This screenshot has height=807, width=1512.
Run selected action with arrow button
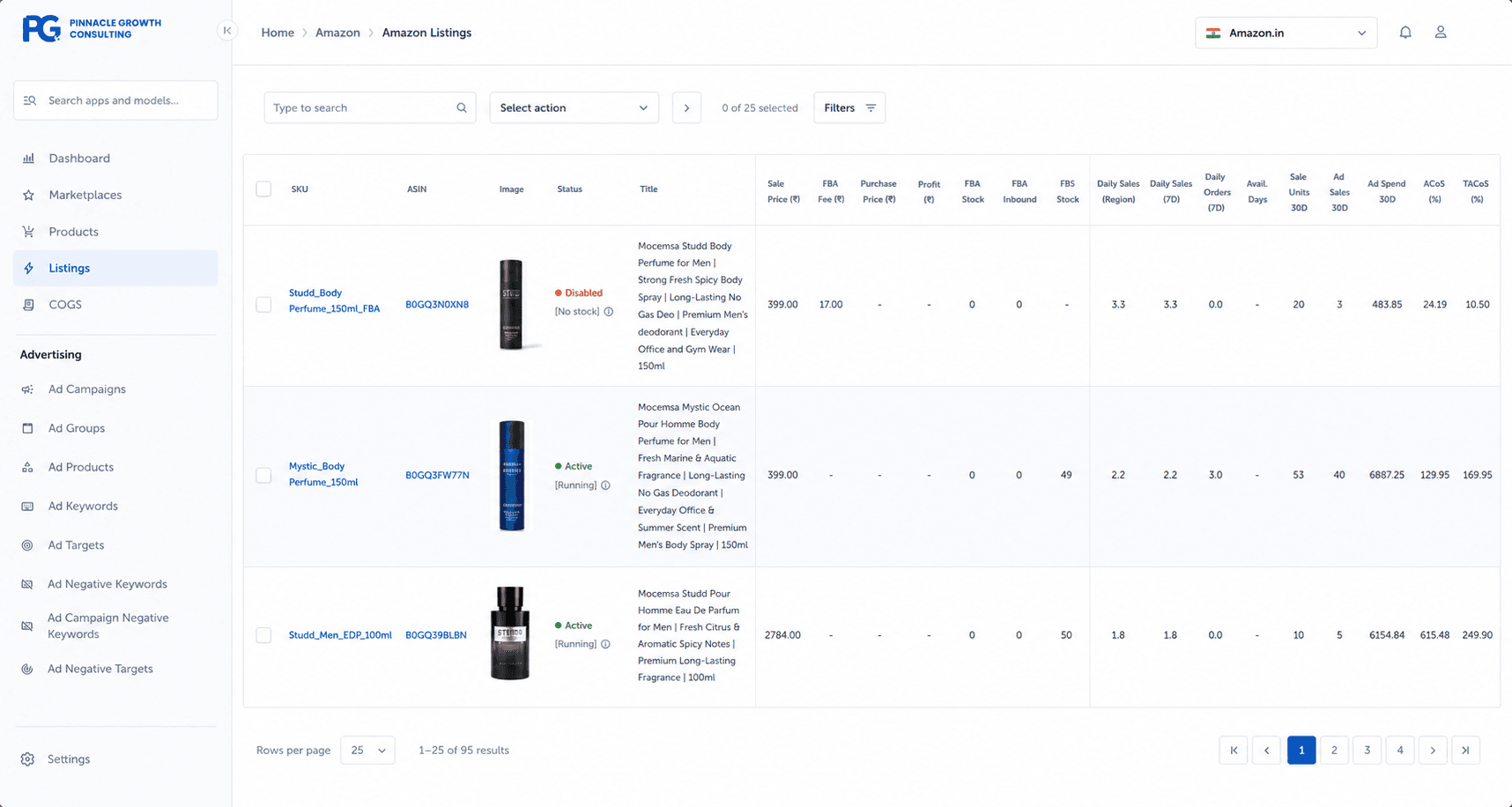686,108
